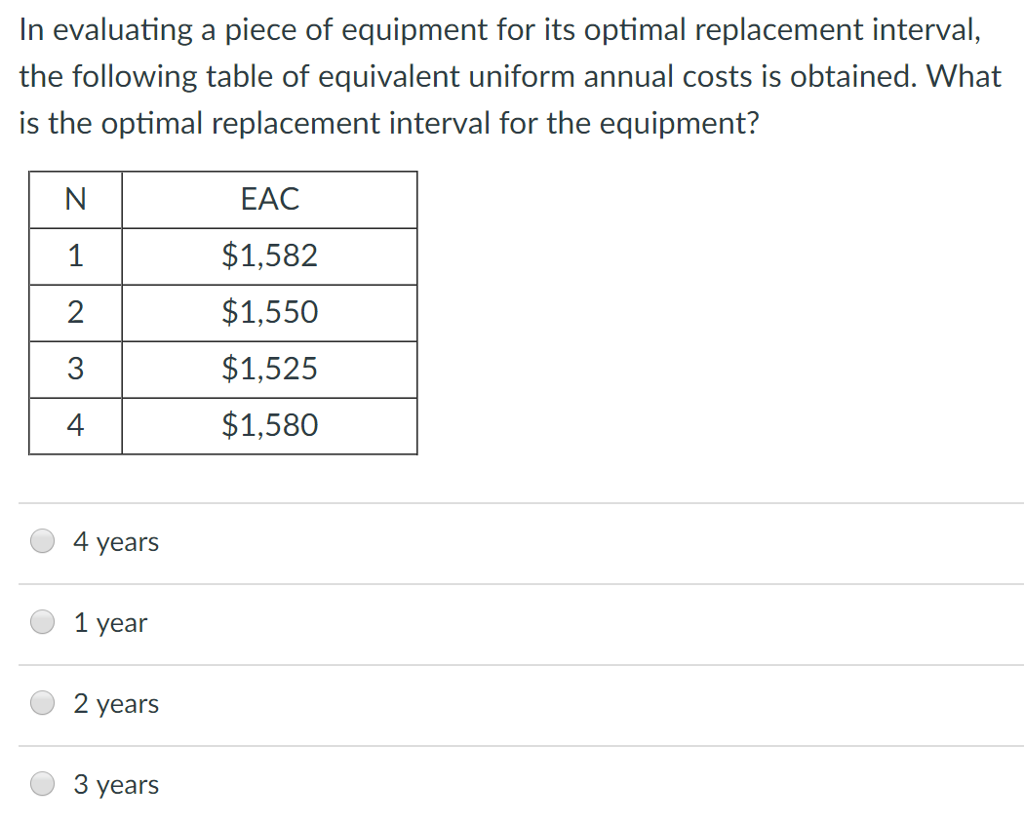Select the '4 years' radio button
The height and width of the screenshot is (824, 1024).
tap(42, 540)
